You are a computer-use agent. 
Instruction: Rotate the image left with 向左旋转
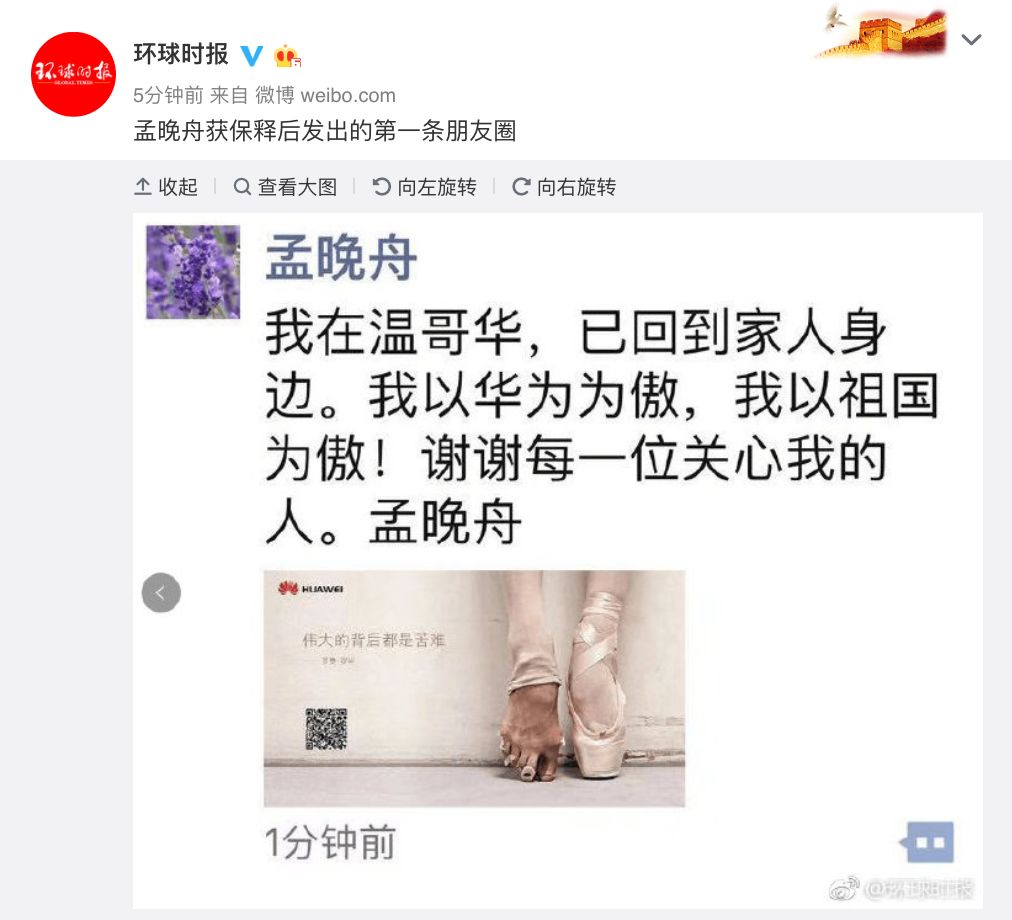425,187
